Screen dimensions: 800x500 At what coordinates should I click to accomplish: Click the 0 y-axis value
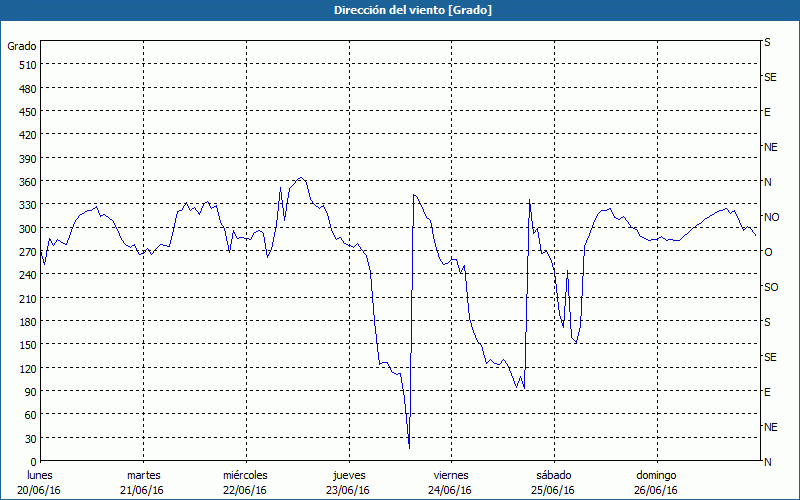tap(34, 462)
